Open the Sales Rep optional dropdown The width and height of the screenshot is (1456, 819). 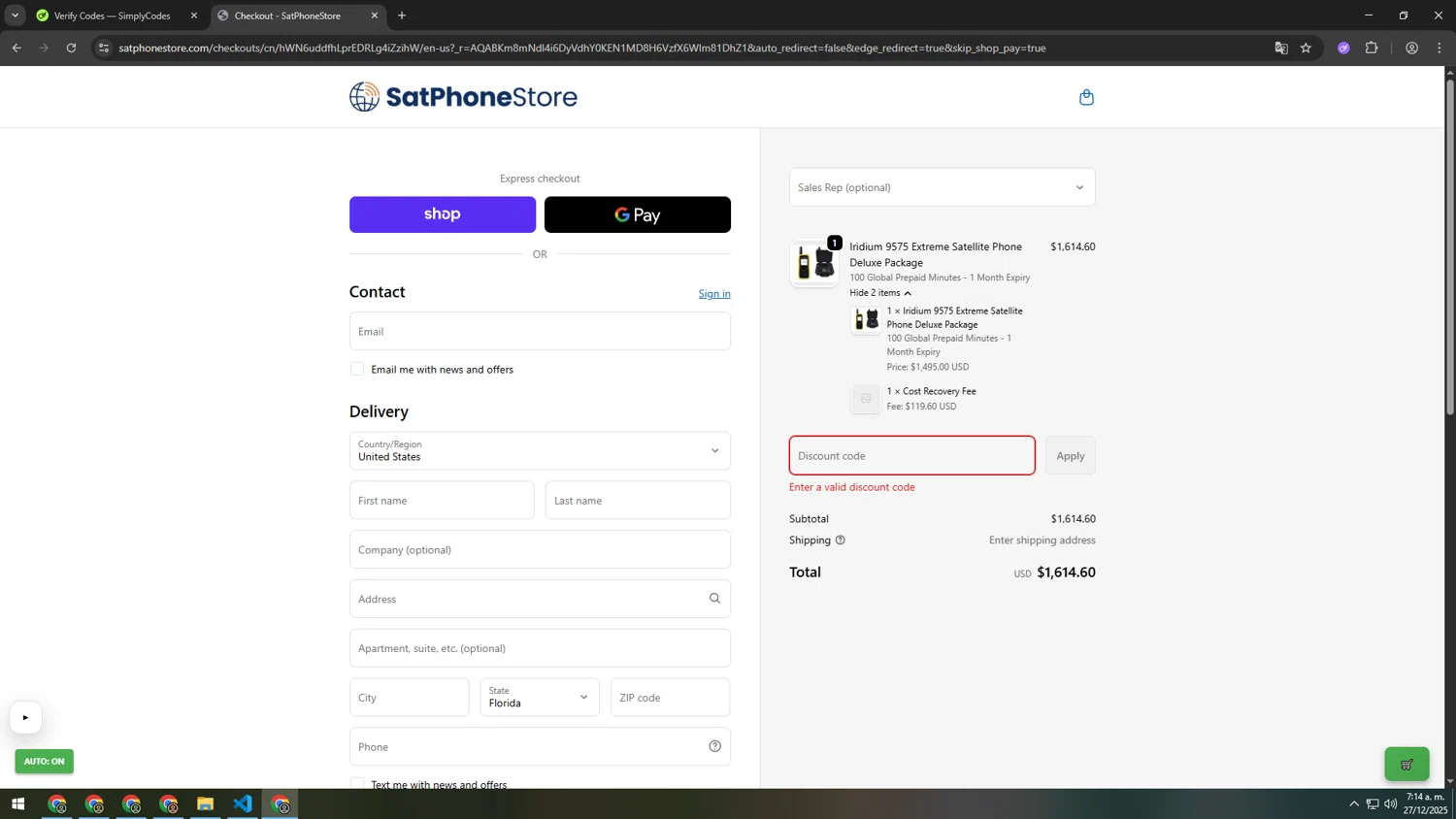click(x=942, y=187)
